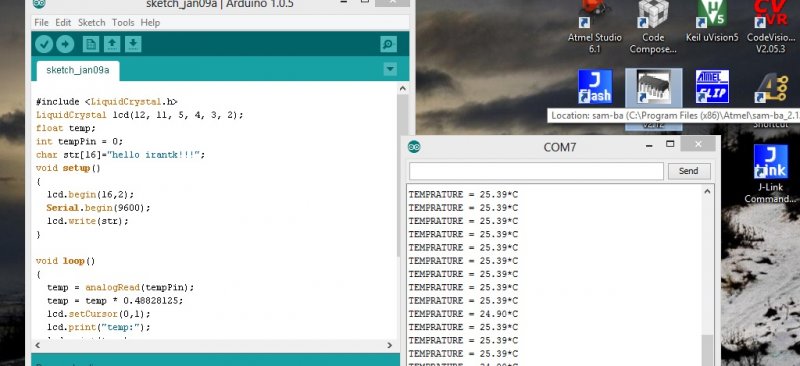800x366 pixels.
Task: Open the Tools menu
Action: 123,22
